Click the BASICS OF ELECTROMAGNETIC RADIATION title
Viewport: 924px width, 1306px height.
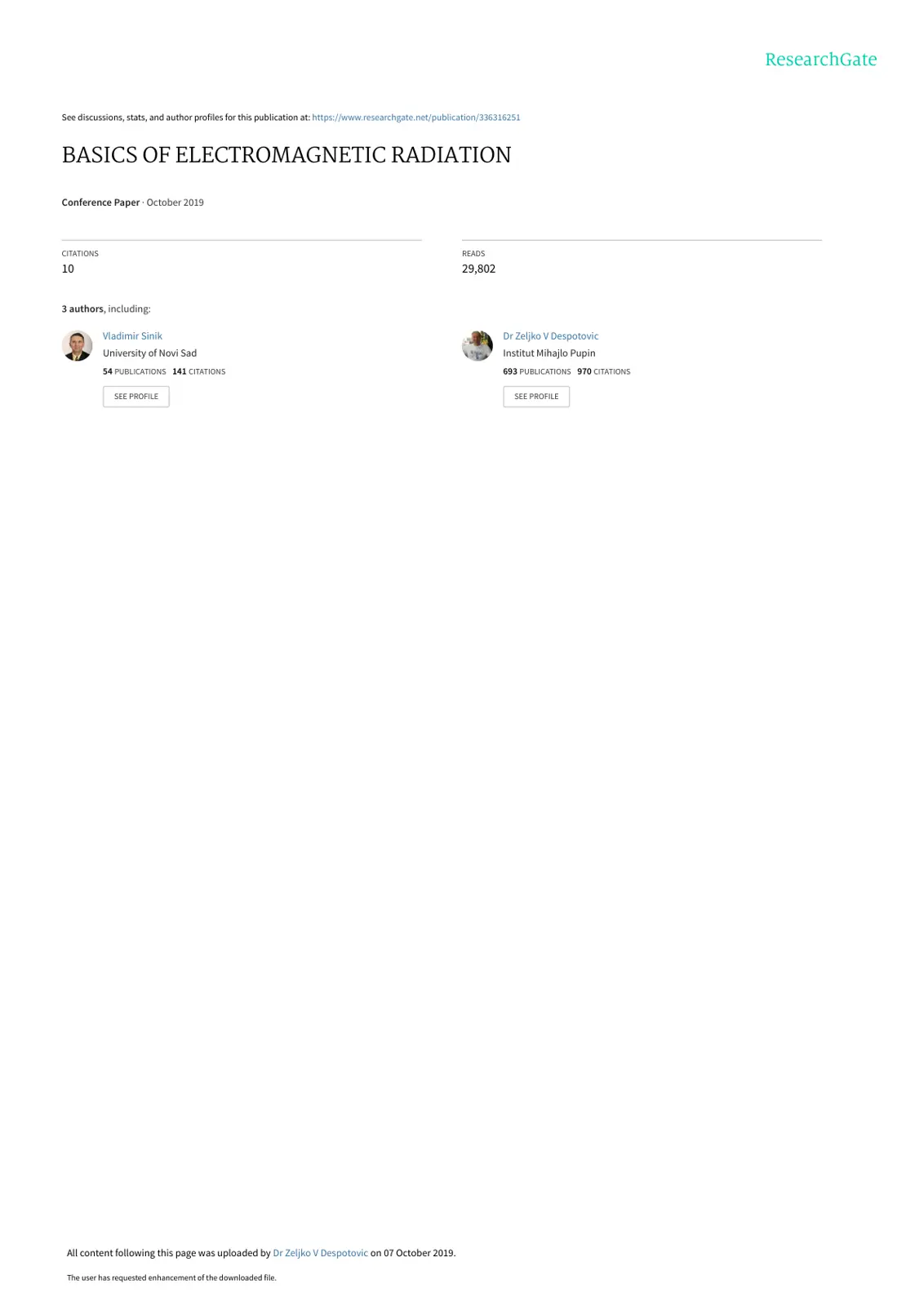[x=287, y=155]
